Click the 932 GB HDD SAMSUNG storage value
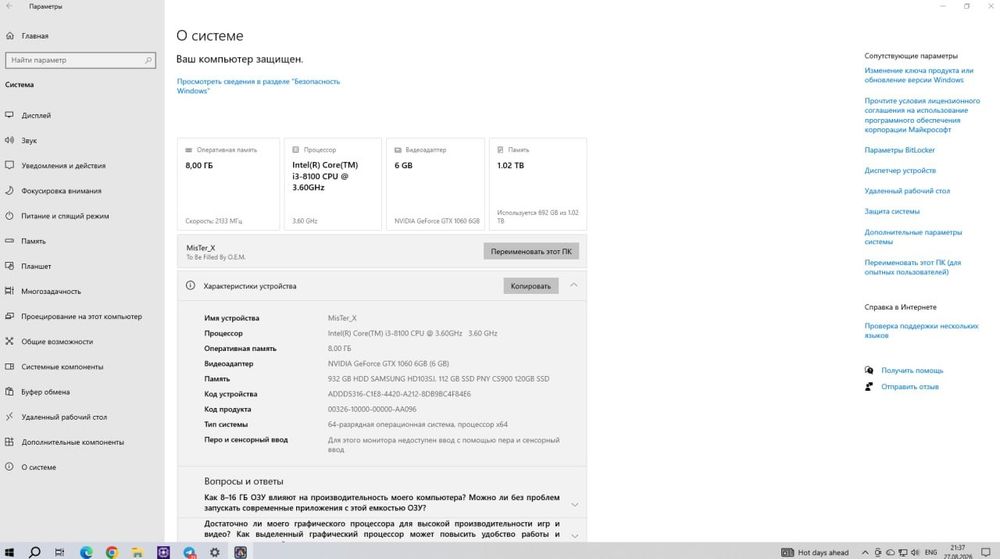The image size is (1000, 559). click(438, 379)
